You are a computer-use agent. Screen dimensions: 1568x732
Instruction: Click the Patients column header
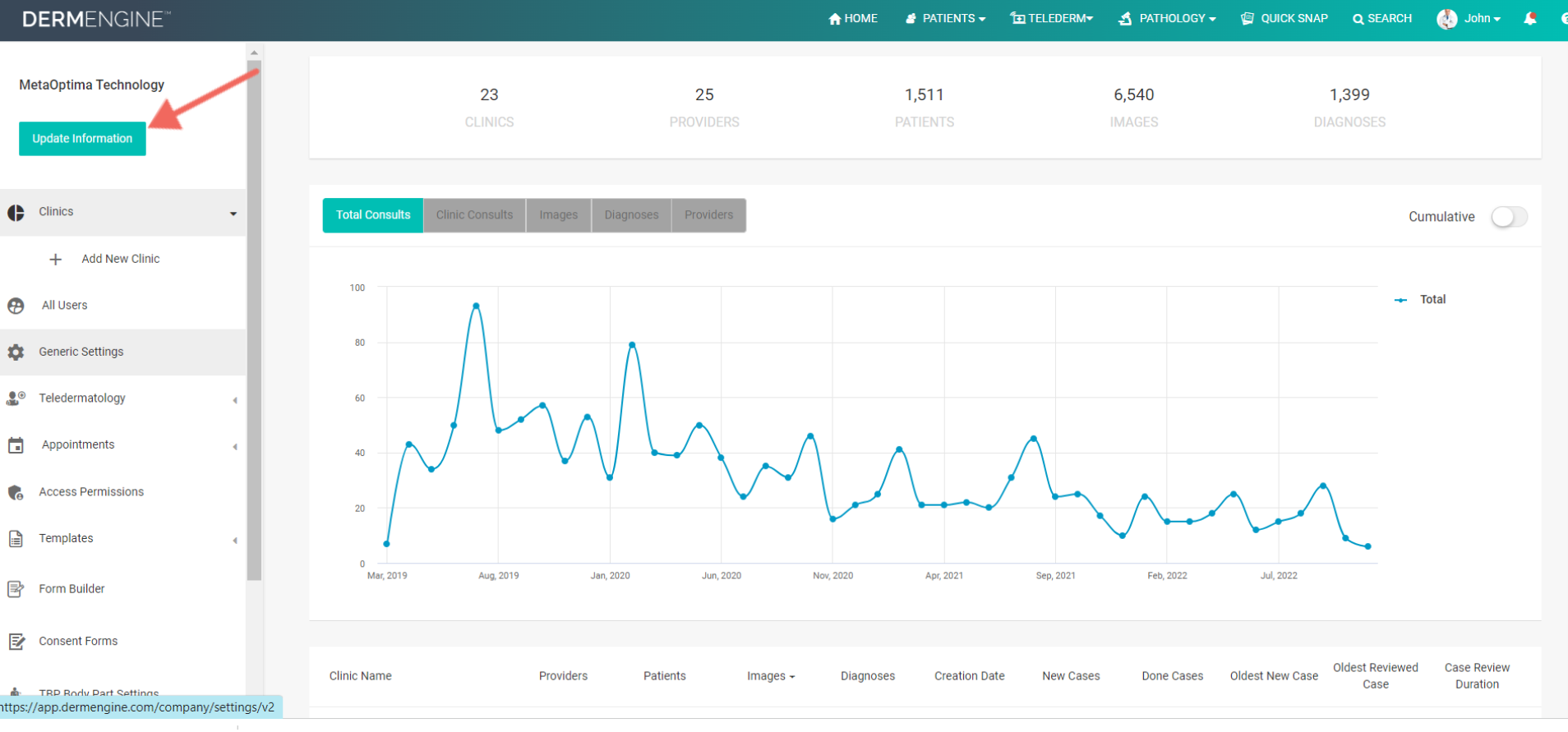[x=664, y=676]
